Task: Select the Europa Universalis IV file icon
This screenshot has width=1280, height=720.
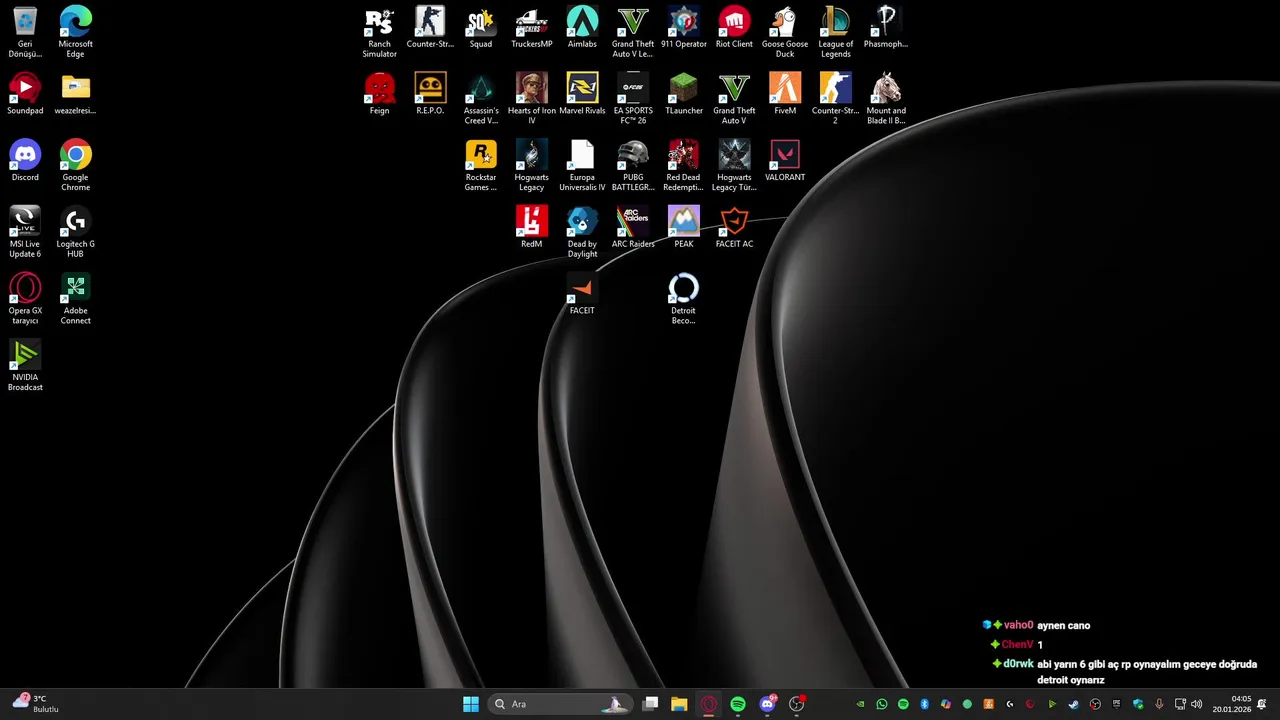Action: 582,165
